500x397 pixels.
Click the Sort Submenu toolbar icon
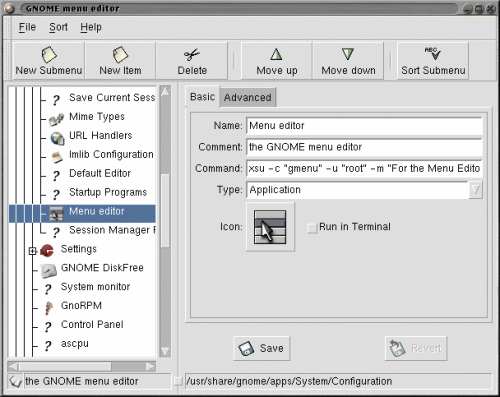(x=433, y=53)
